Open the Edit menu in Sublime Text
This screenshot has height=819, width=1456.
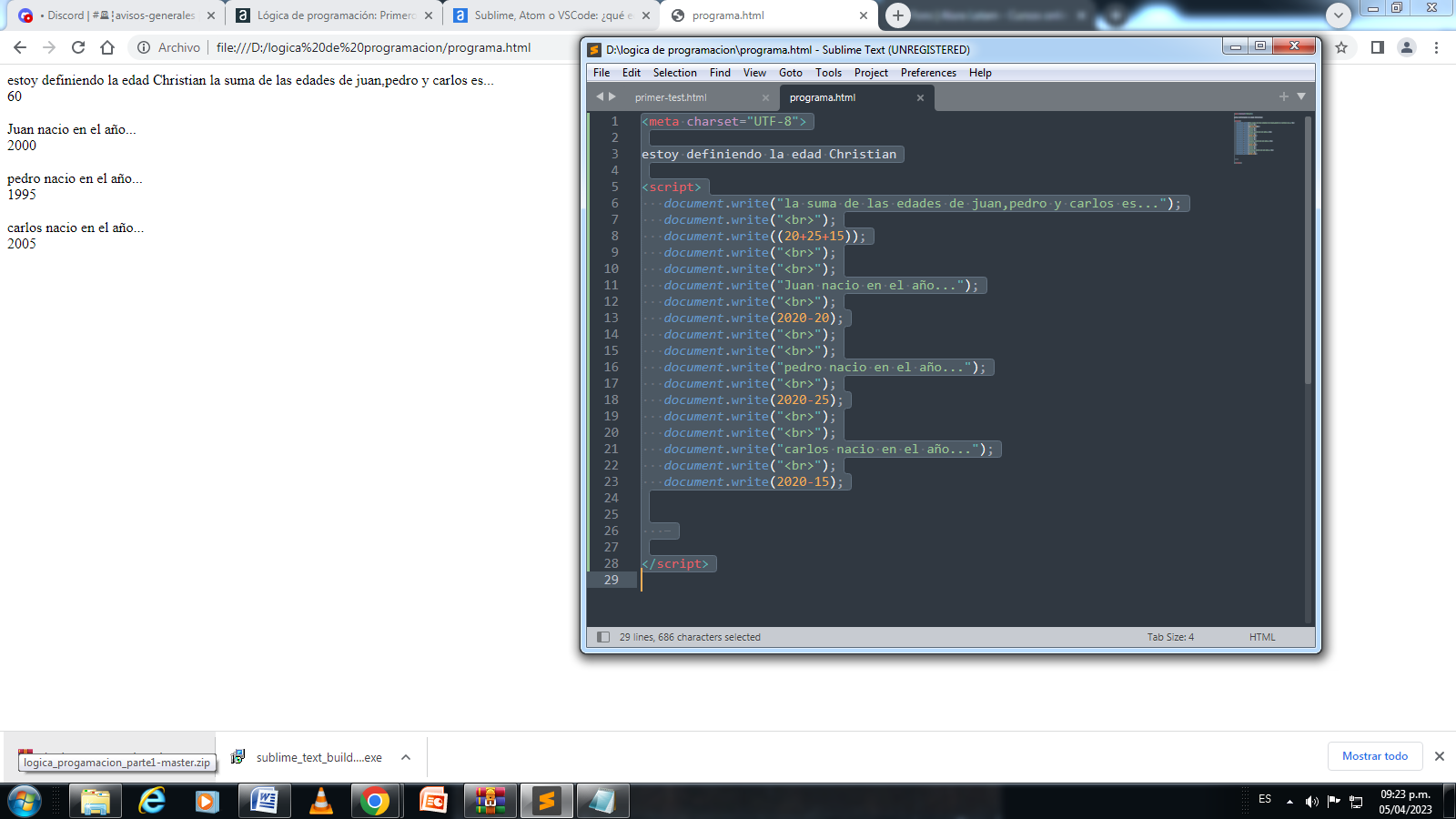click(632, 73)
